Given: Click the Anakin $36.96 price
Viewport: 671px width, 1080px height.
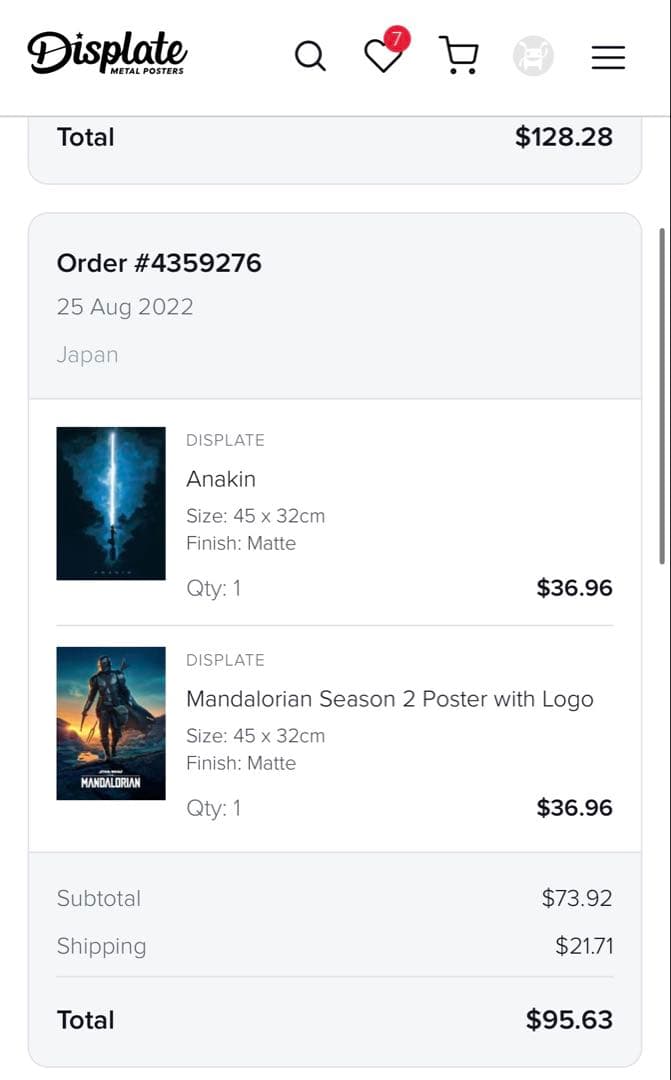Looking at the screenshot, I should [x=574, y=588].
